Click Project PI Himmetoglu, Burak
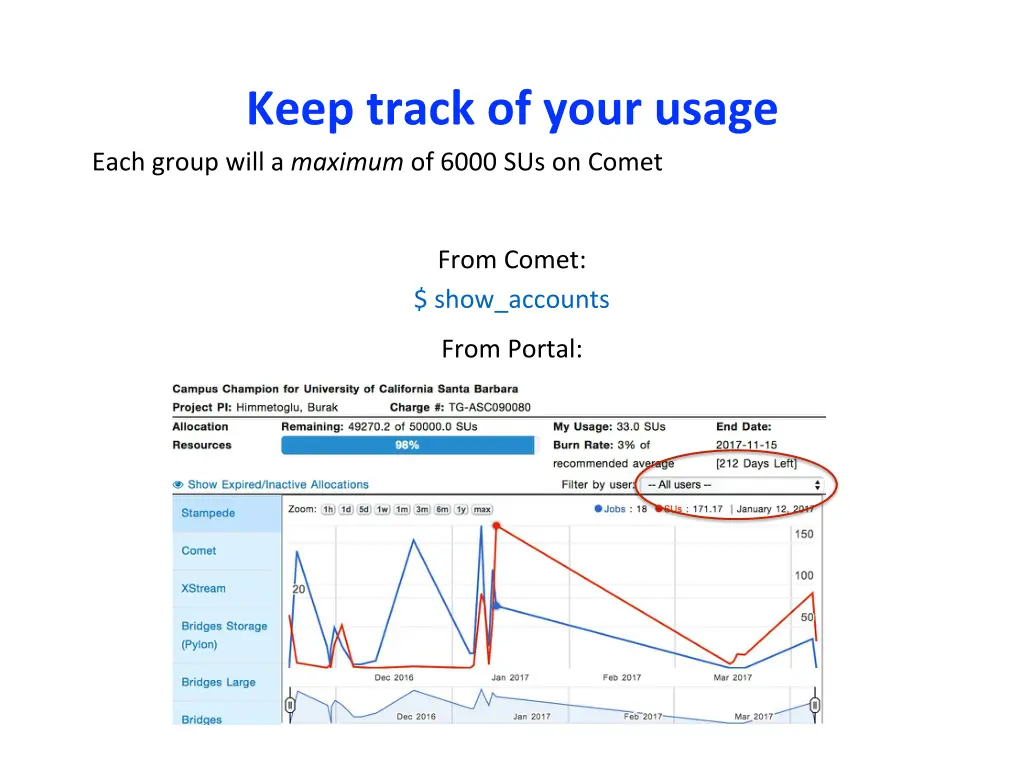 (255, 408)
